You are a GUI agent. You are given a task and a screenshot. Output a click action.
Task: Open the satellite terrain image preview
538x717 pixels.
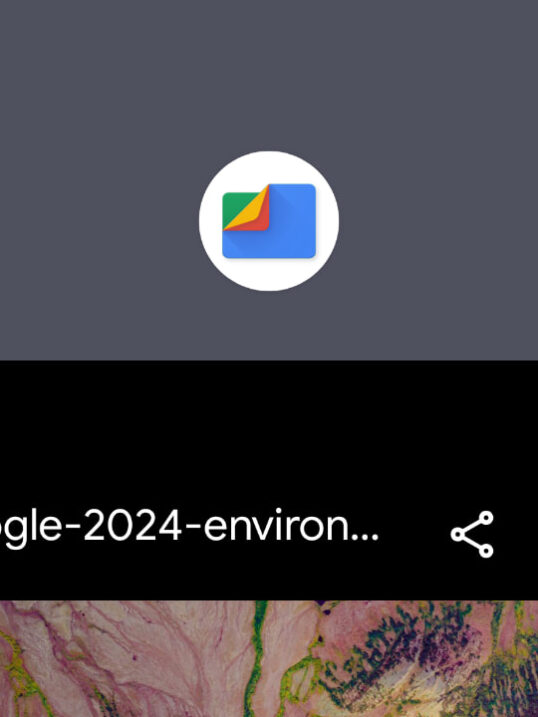pyautogui.click(x=269, y=658)
